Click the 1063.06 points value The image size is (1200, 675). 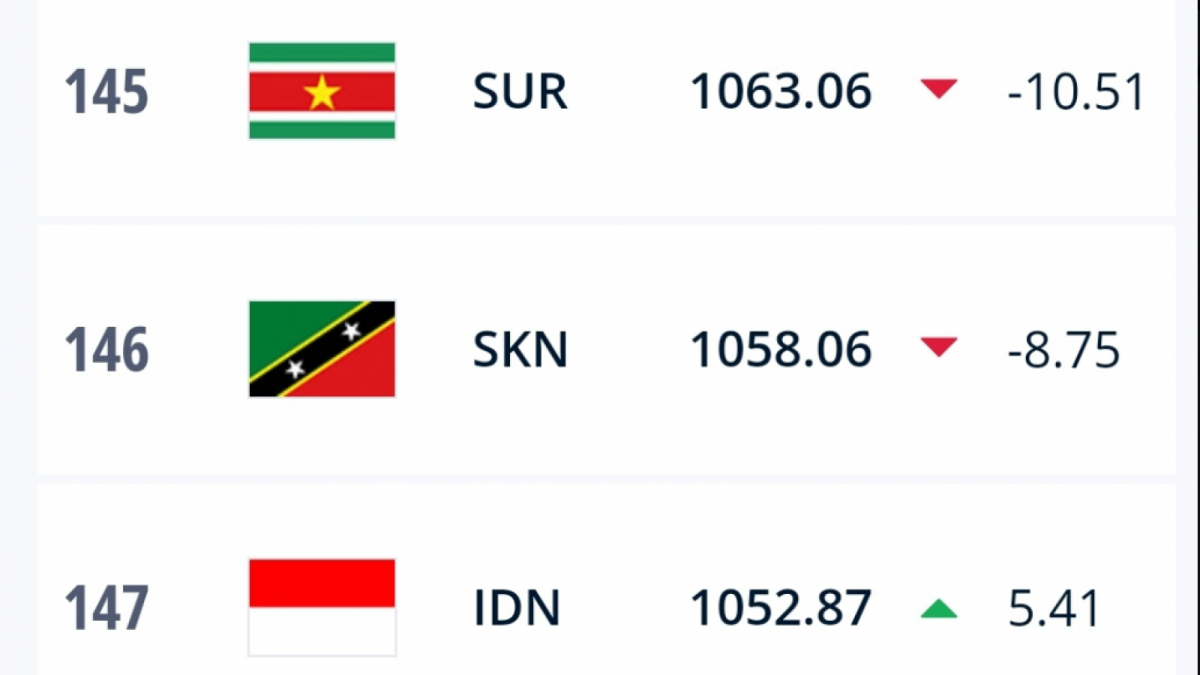781,92
